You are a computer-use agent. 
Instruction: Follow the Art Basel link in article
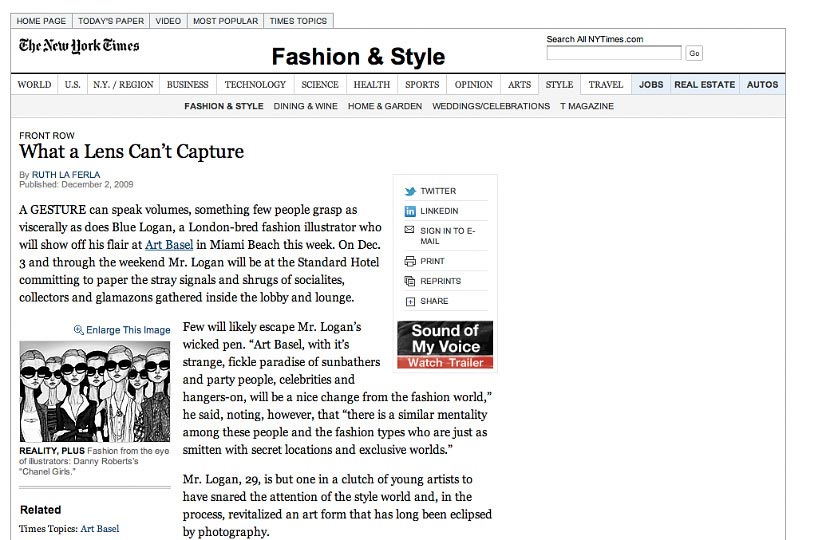click(169, 245)
